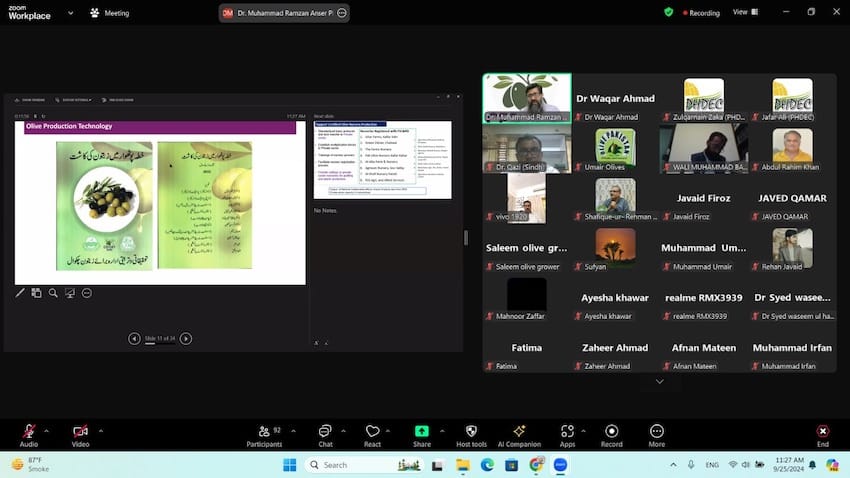Screen dimensions: 850x478
Task: Click the green Share screen button
Action: coord(422,432)
